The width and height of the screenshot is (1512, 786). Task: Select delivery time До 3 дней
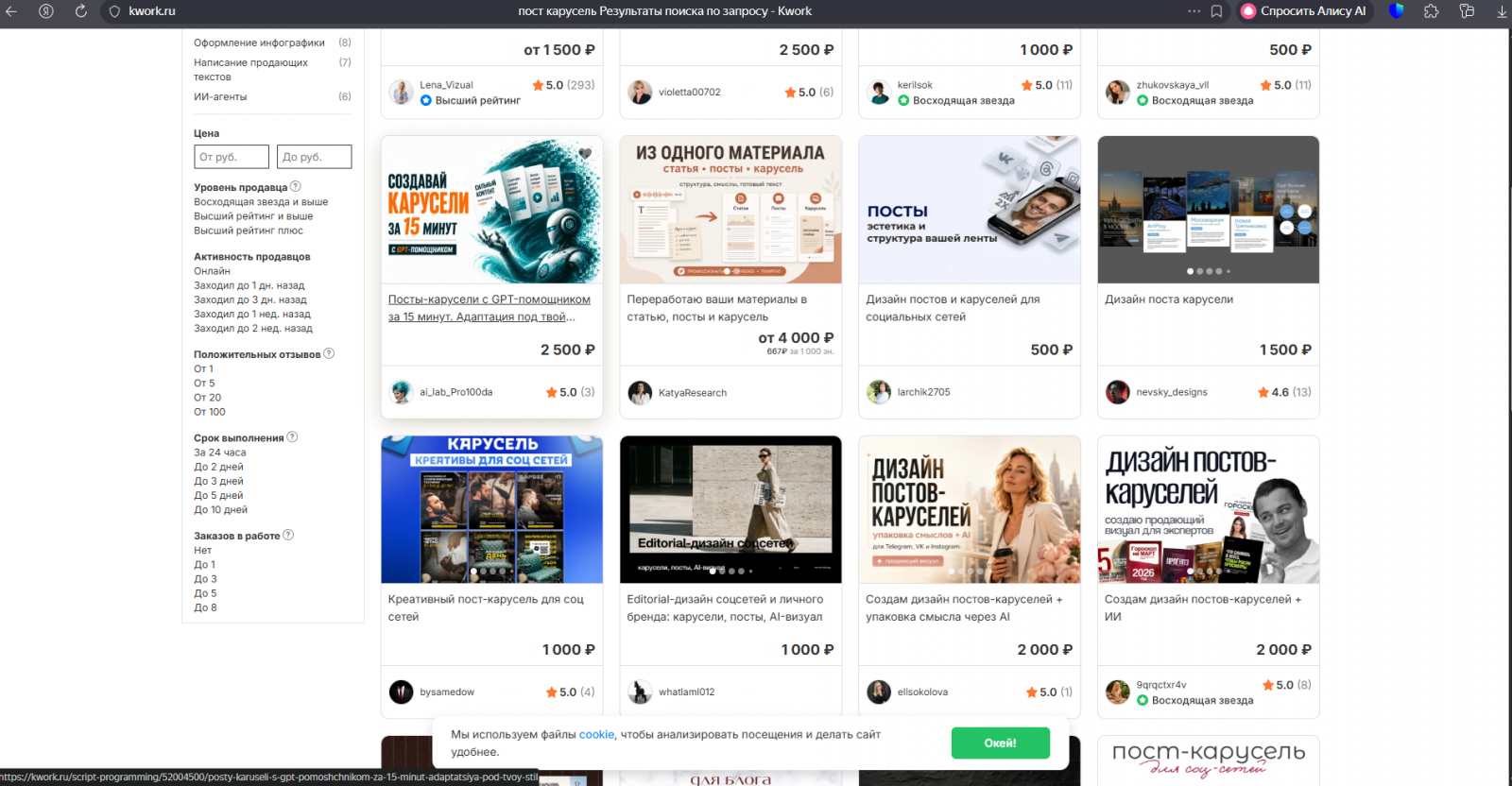click(x=218, y=481)
